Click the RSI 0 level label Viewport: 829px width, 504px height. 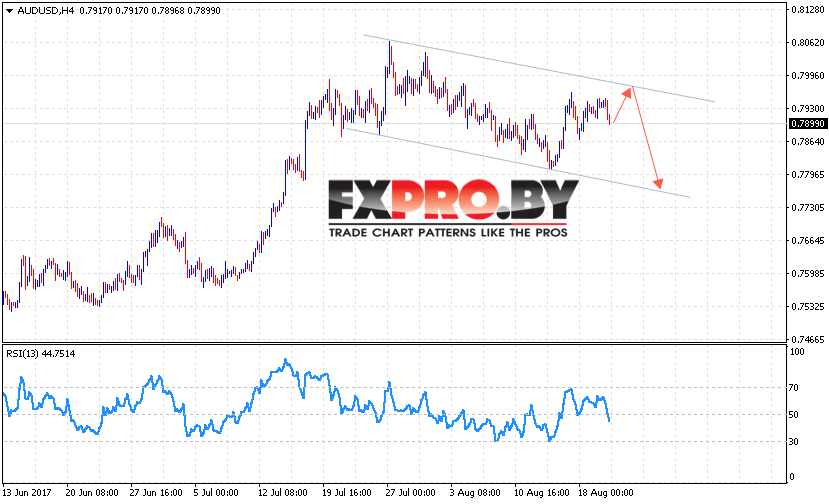[791, 476]
